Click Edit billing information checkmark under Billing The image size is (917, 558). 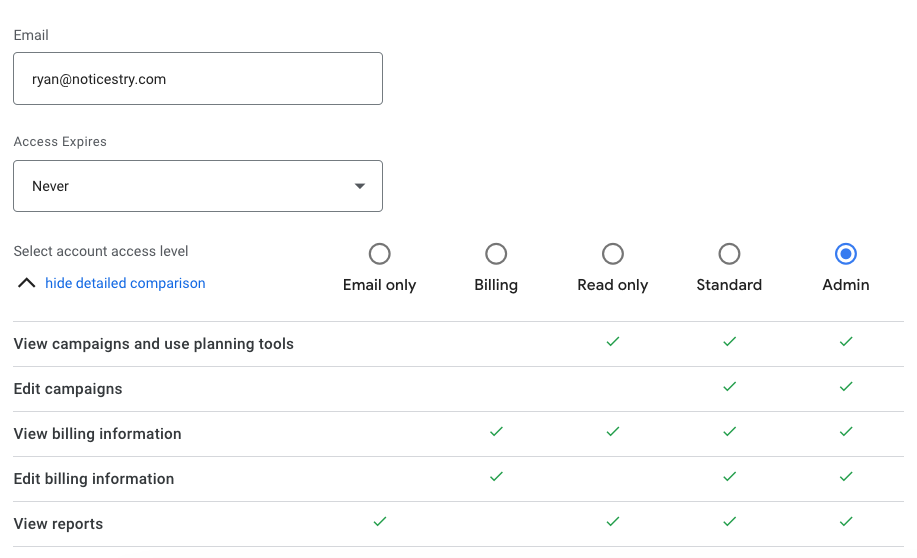pyautogui.click(x=496, y=476)
